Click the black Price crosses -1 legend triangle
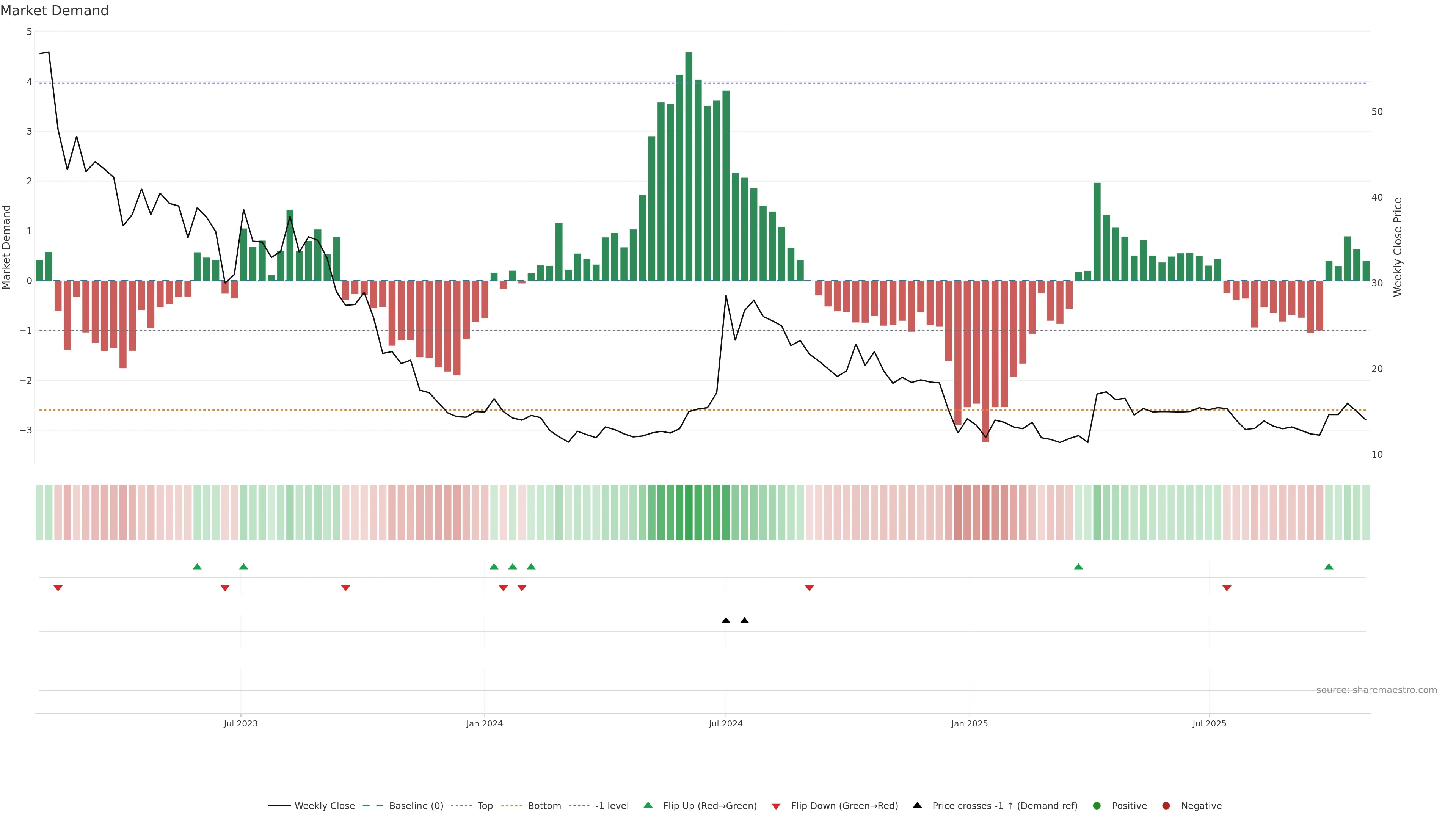The height and width of the screenshot is (819, 1456). tap(917, 805)
